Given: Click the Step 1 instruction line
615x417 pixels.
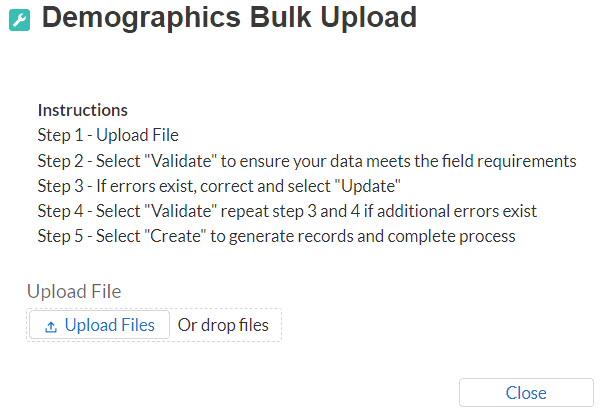Looking at the screenshot, I should click(x=108, y=135).
